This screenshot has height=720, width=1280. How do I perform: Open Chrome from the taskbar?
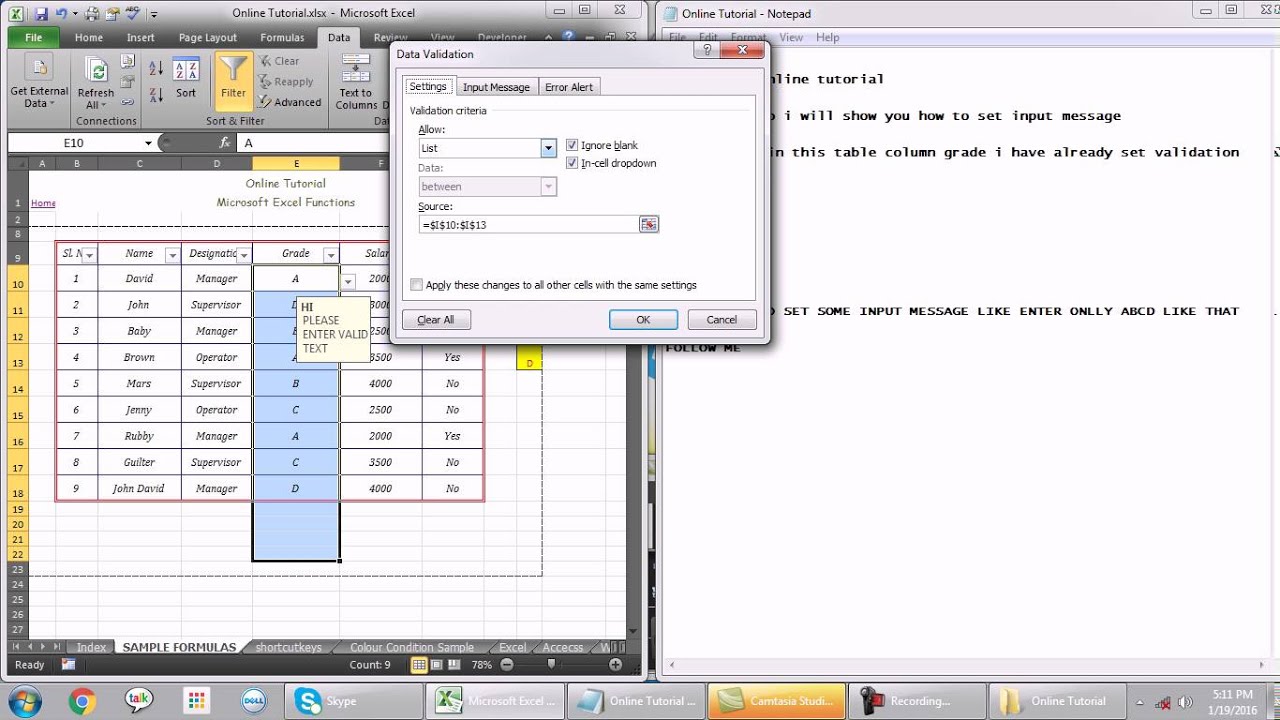pos(82,700)
